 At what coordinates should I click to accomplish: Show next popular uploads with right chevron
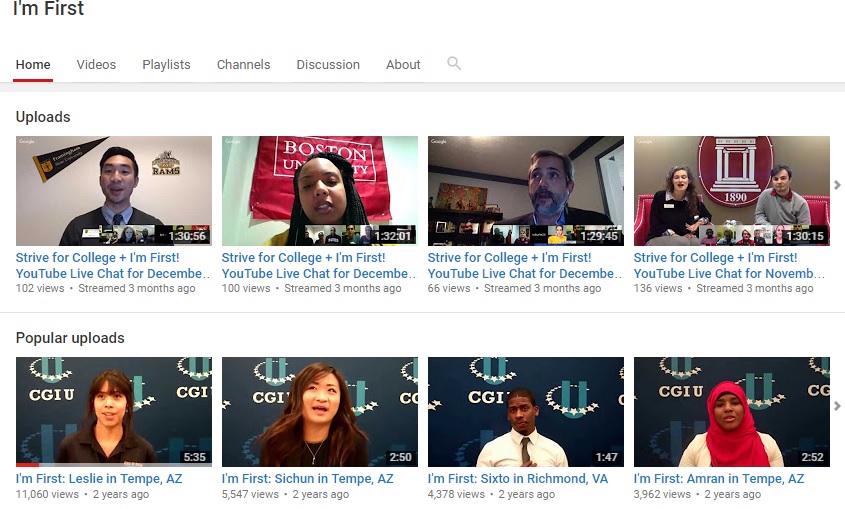(837, 406)
